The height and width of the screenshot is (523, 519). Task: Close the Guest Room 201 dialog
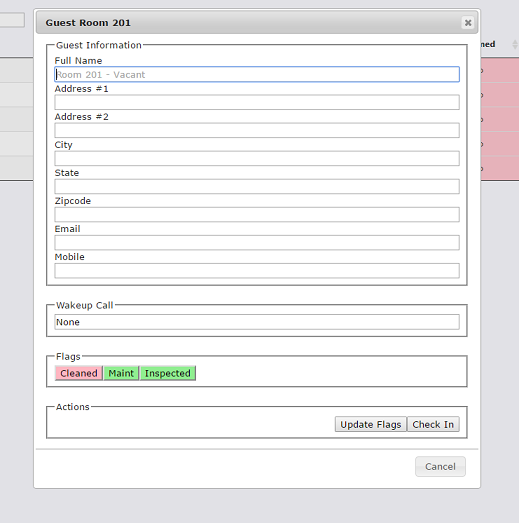468,23
